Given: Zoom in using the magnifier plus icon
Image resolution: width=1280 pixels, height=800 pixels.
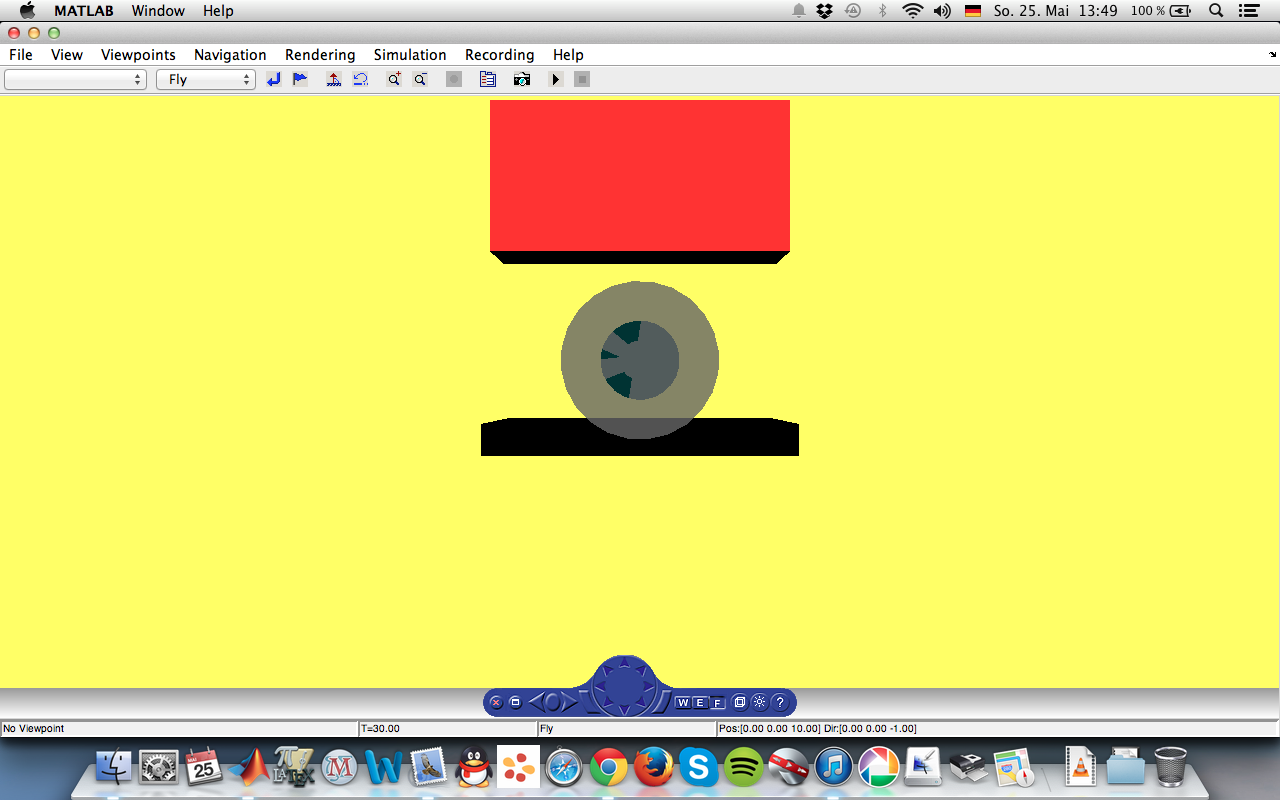Looking at the screenshot, I should [x=394, y=79].
